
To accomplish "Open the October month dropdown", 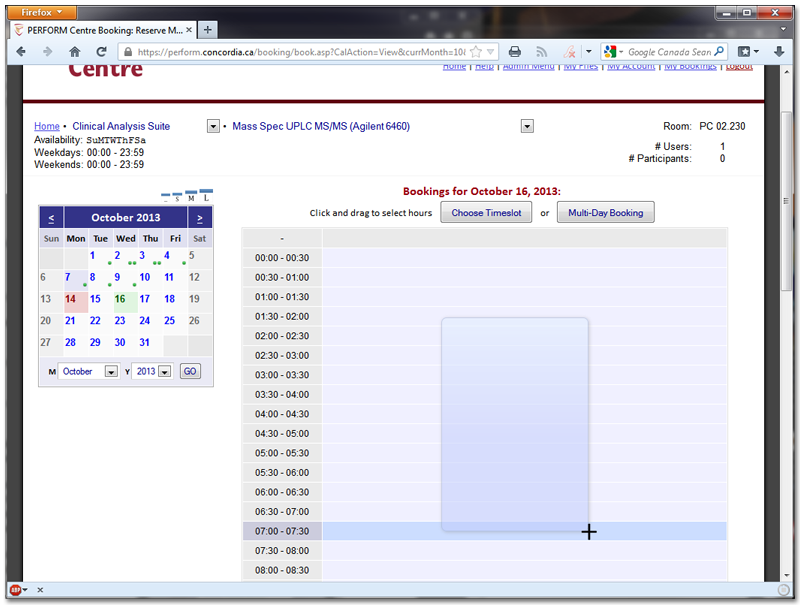I will click(111, 371).
